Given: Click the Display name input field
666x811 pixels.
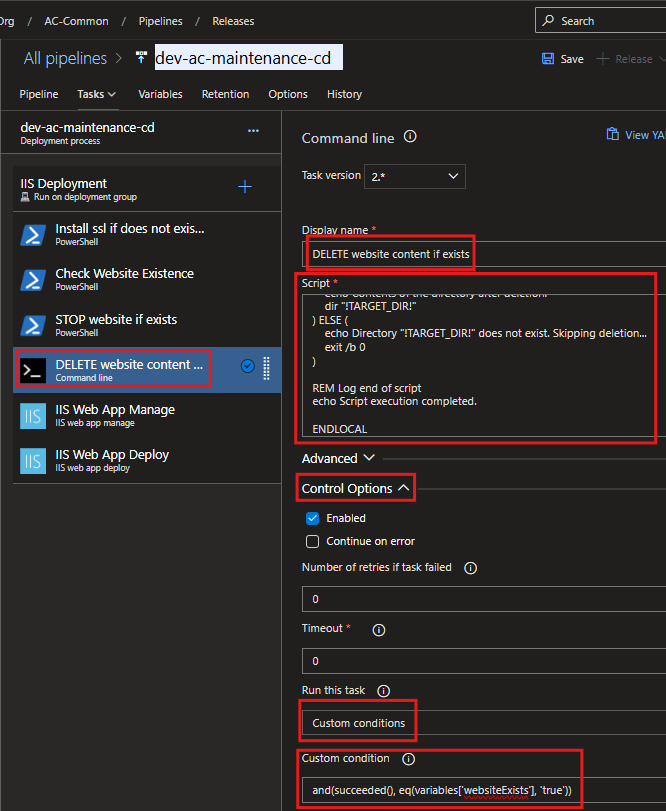Looking at the screenshot, I should point(484,254).
